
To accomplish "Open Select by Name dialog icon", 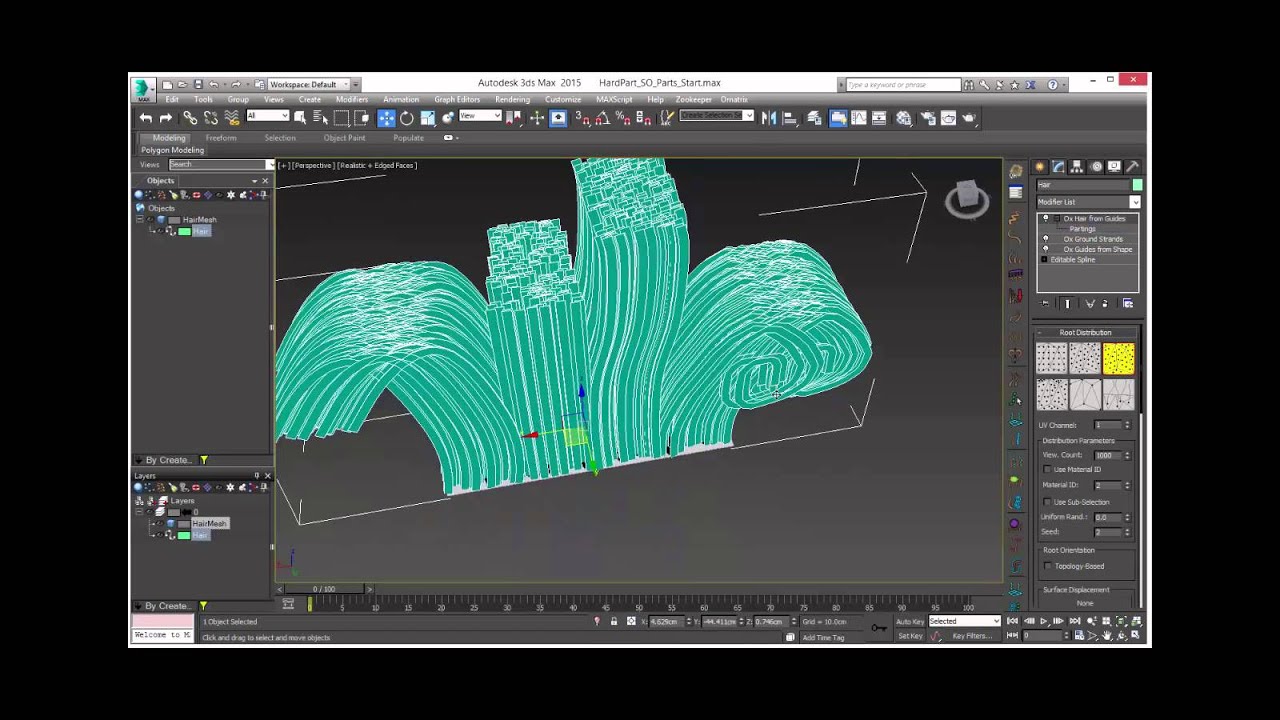I will (x=319, y=118).
